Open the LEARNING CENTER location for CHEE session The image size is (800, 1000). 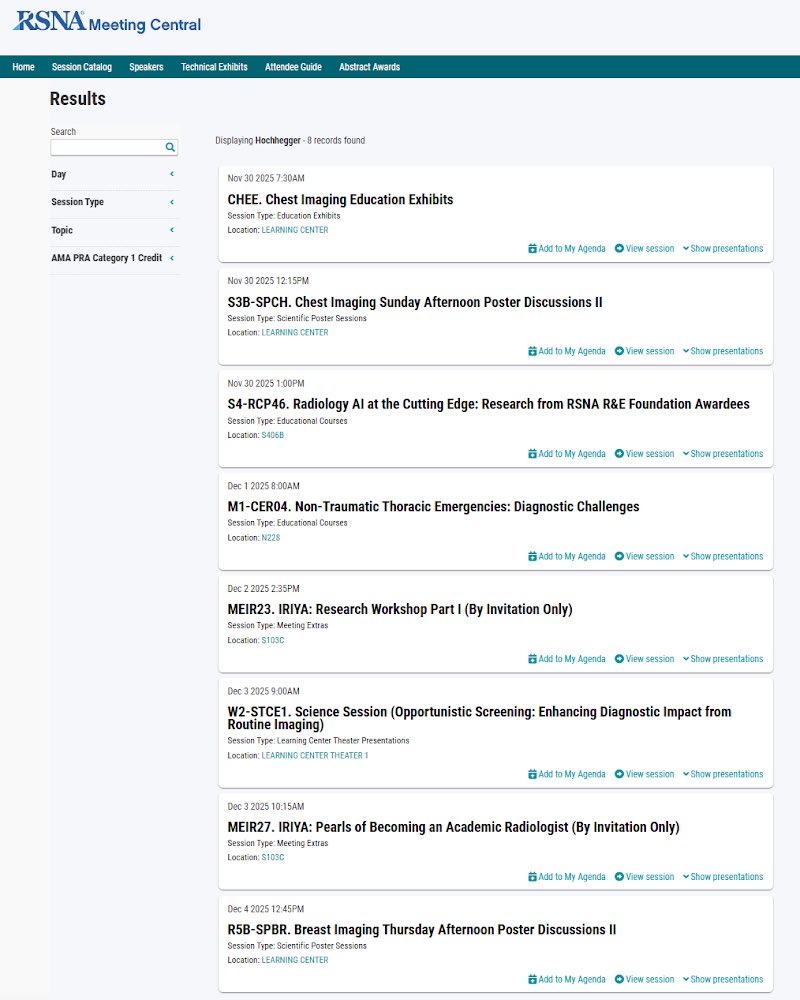[295, 230]
